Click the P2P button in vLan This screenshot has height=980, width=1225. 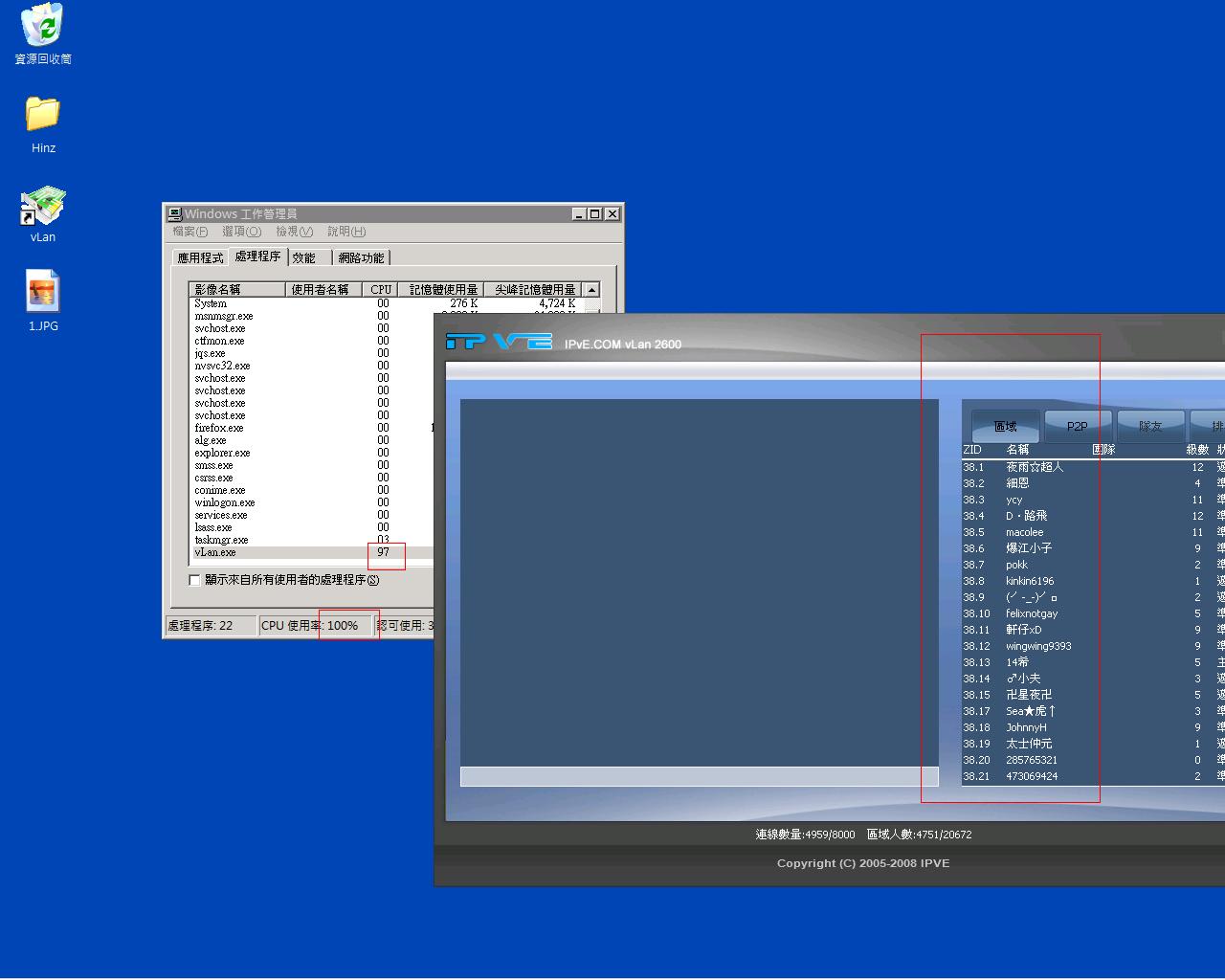pos(1077,427)
